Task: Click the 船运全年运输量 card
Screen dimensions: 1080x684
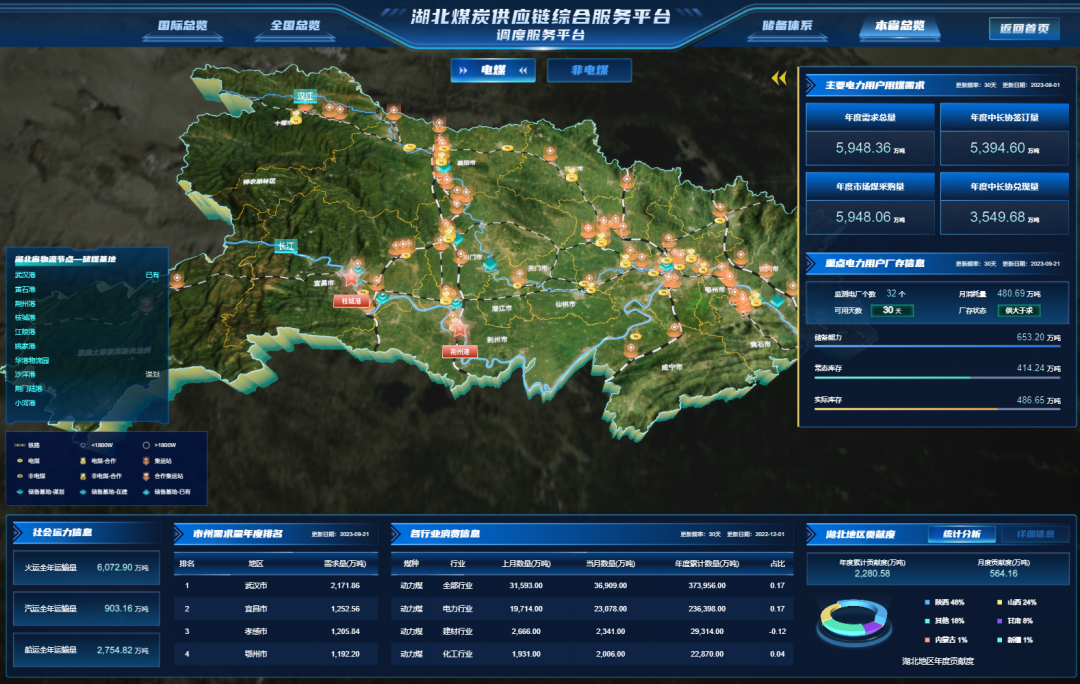Action: pos(86,650)
